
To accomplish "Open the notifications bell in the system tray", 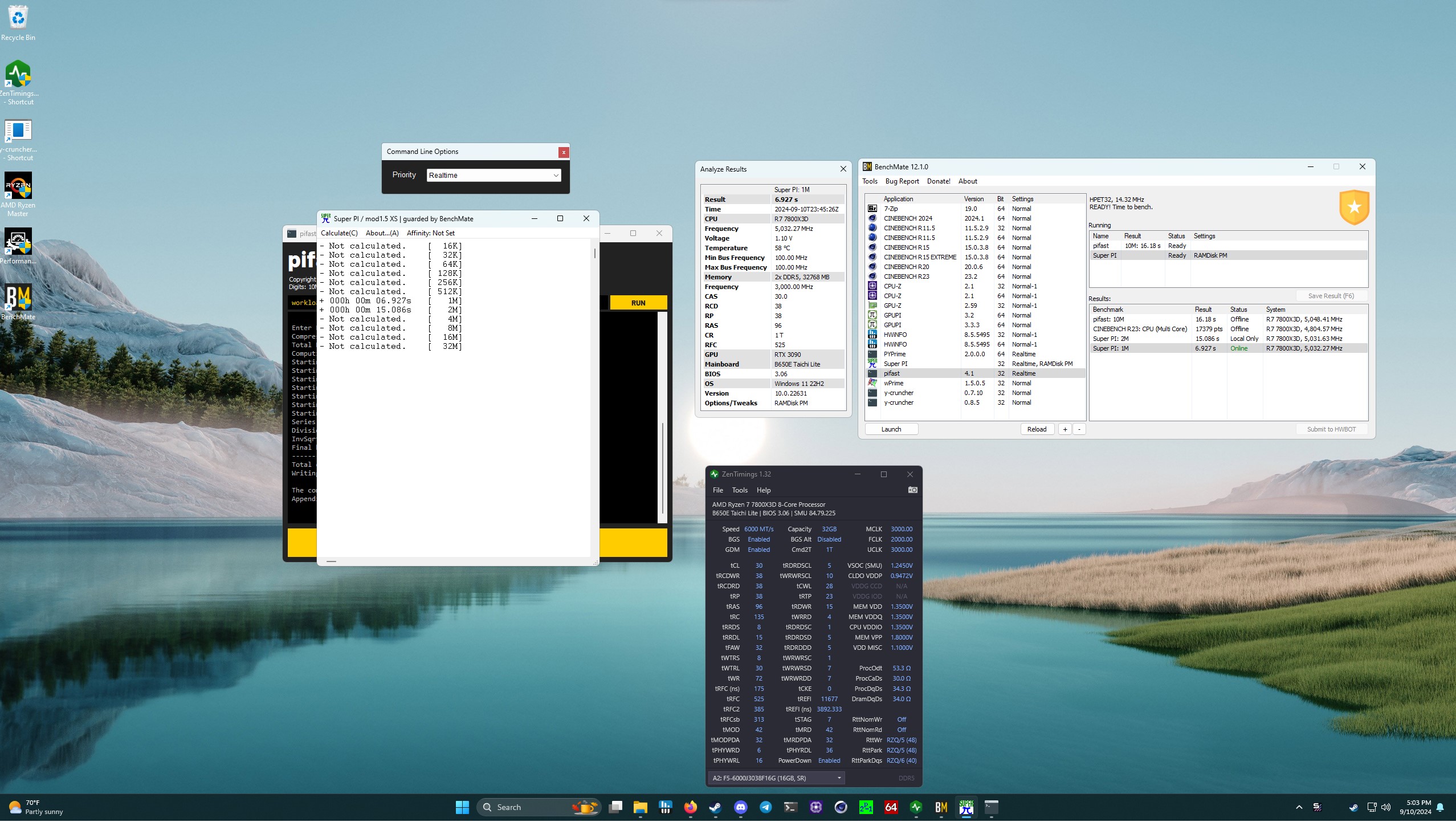I will 1440,808.
